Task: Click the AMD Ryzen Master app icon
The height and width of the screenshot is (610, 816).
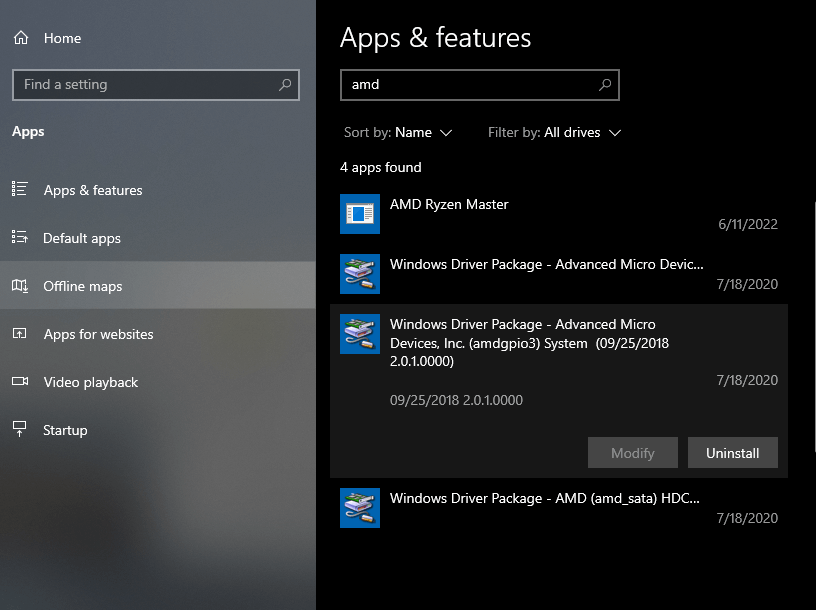Action: point(360,214)
